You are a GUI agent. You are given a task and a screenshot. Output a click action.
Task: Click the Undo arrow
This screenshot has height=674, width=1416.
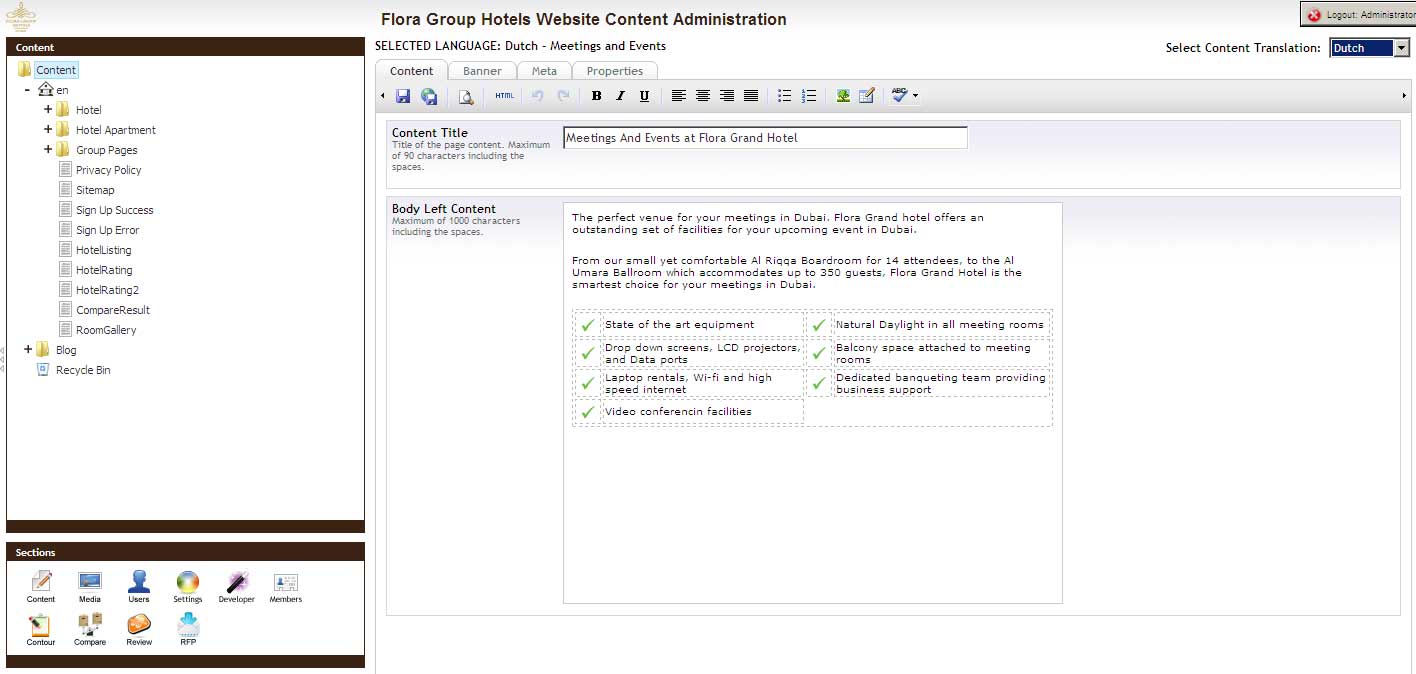tap(538, 96)
